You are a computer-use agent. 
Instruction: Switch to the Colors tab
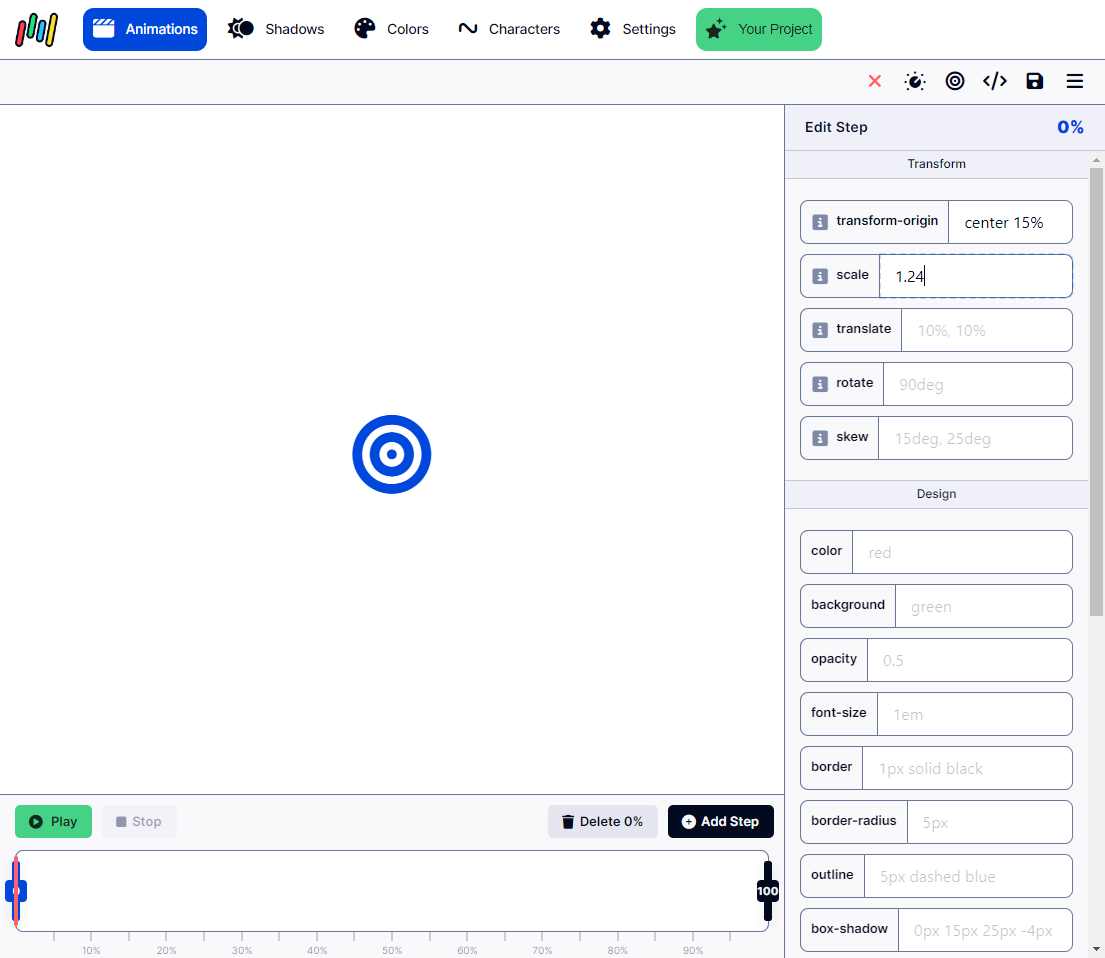point(392,29)
